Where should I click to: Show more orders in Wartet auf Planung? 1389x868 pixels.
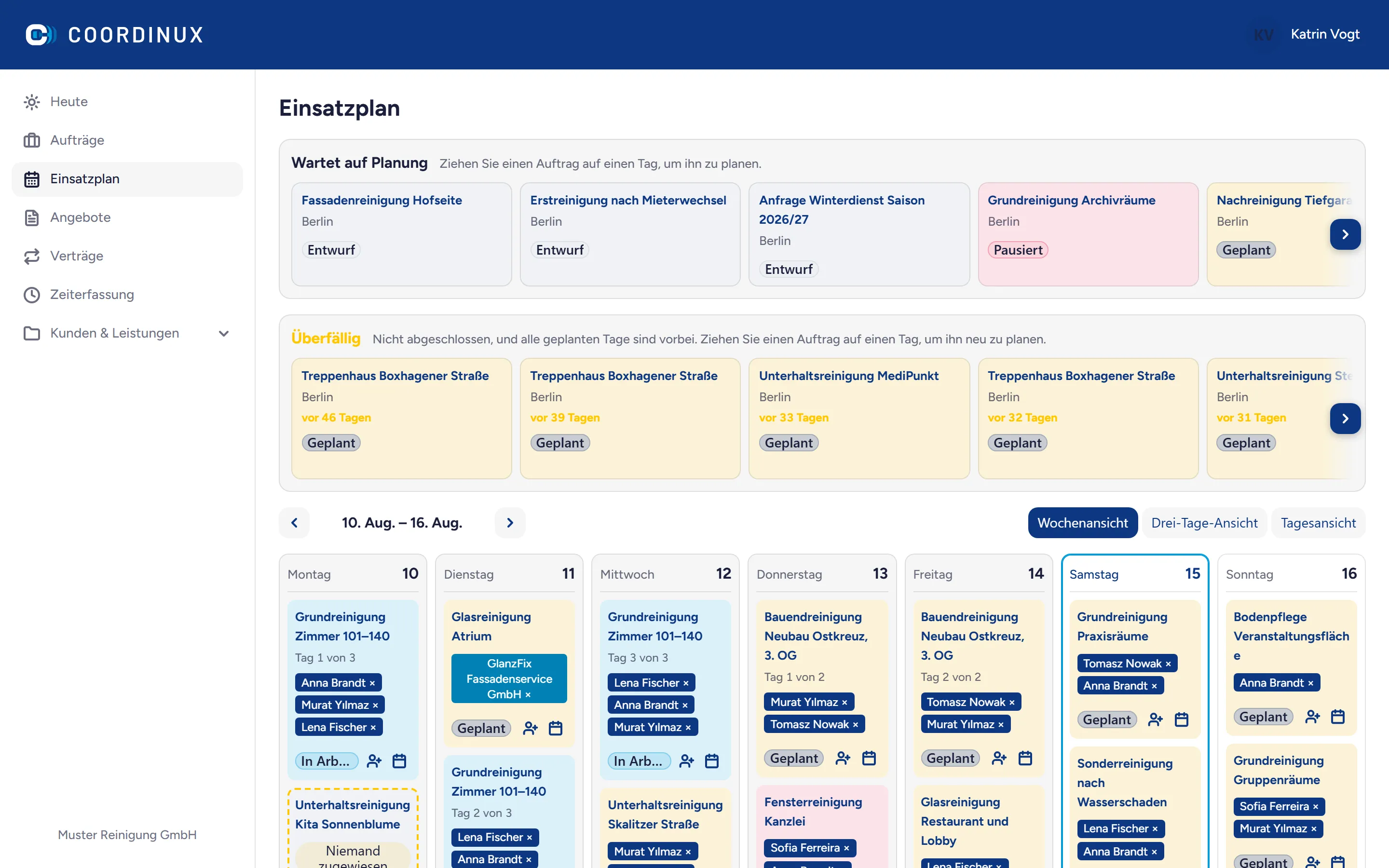(x=1345, y=234)
